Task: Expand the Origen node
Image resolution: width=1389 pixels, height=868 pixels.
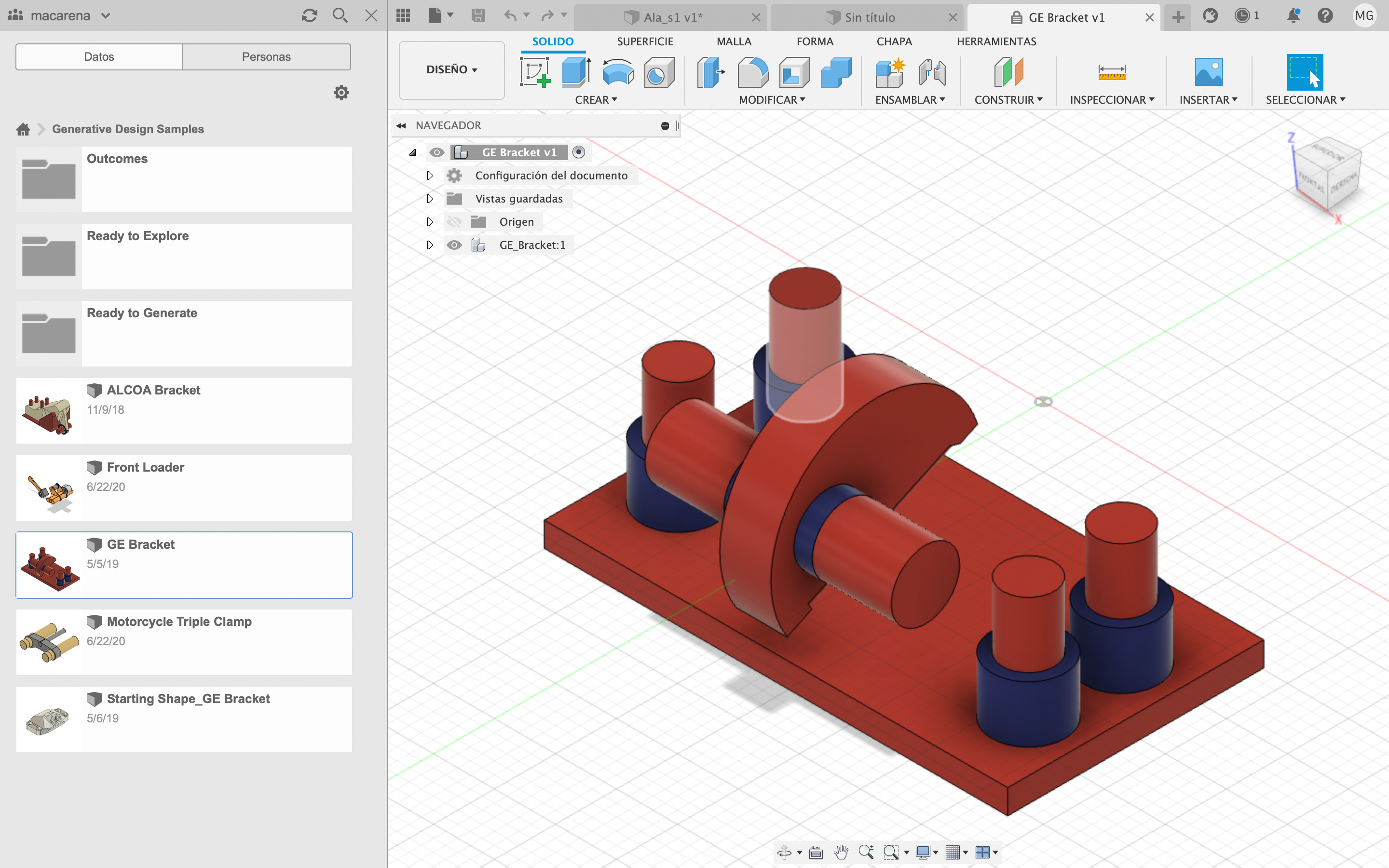Action: 430,222
